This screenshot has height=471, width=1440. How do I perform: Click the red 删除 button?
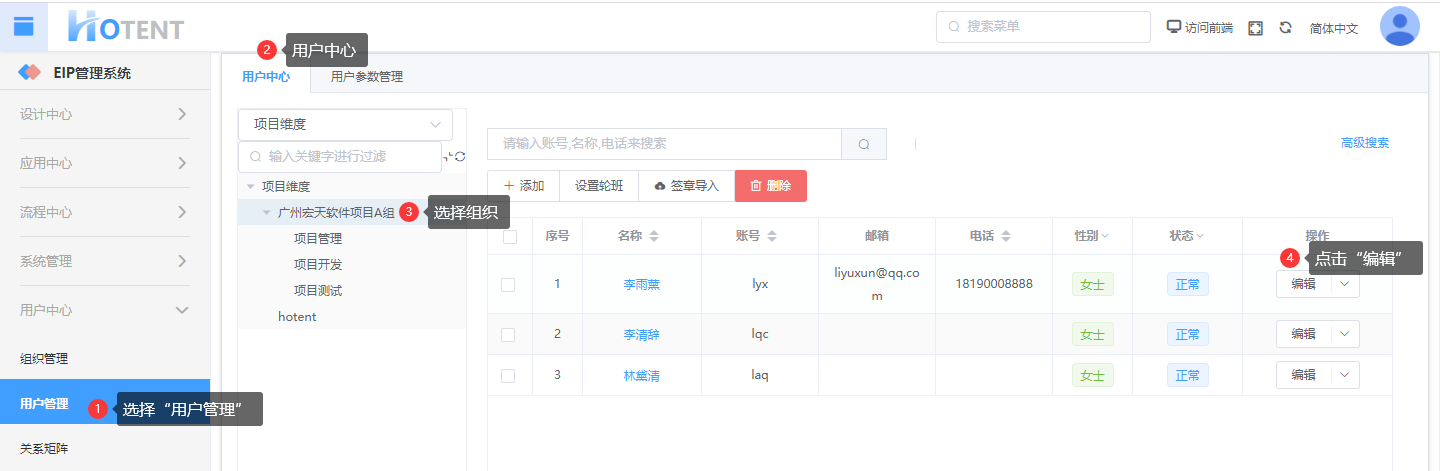(x=770, y=186)
